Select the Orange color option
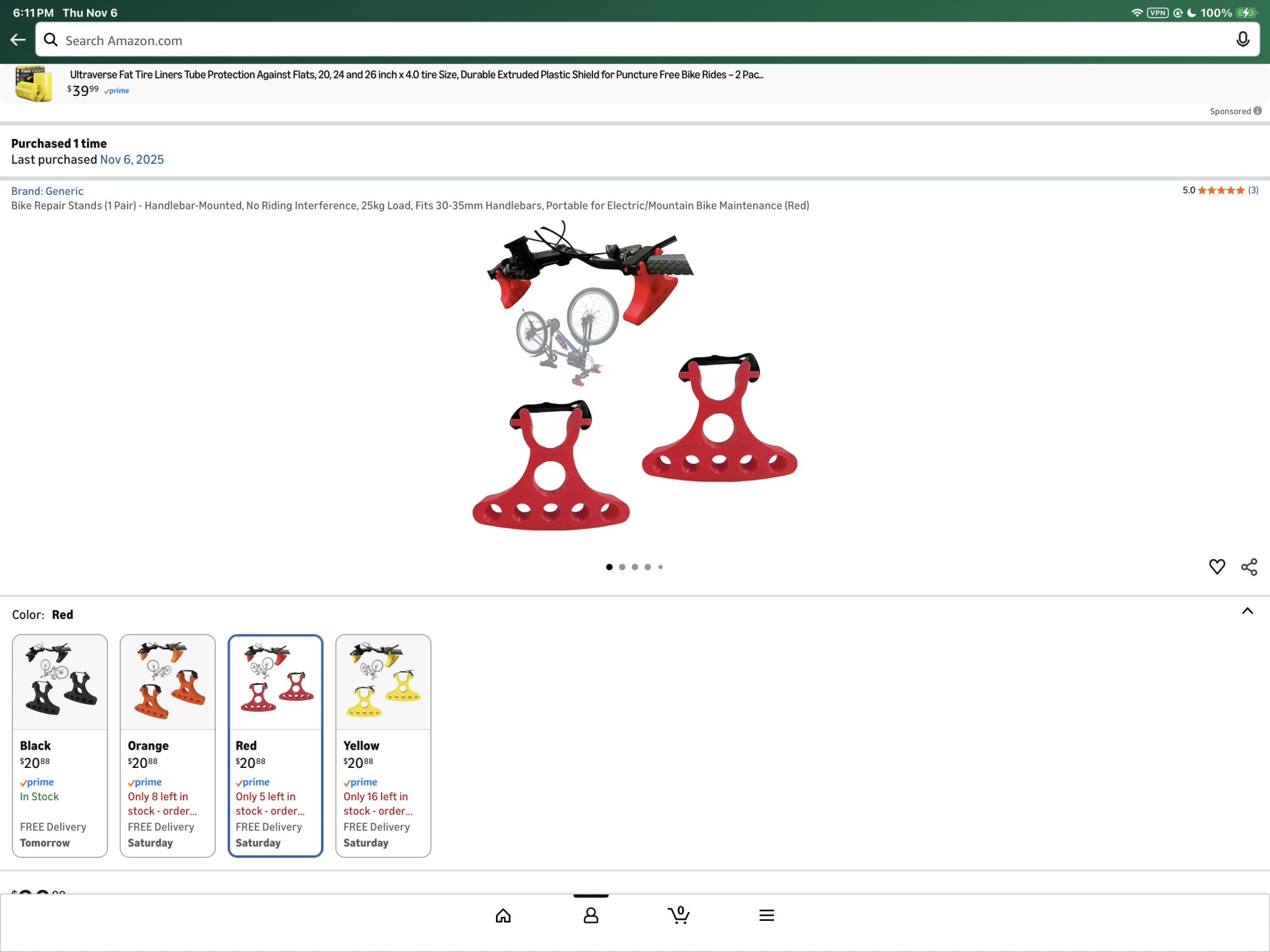Image resolution: width=1270 pixels, height=952 pixels. pyautogui.click(x=168, y=746)
